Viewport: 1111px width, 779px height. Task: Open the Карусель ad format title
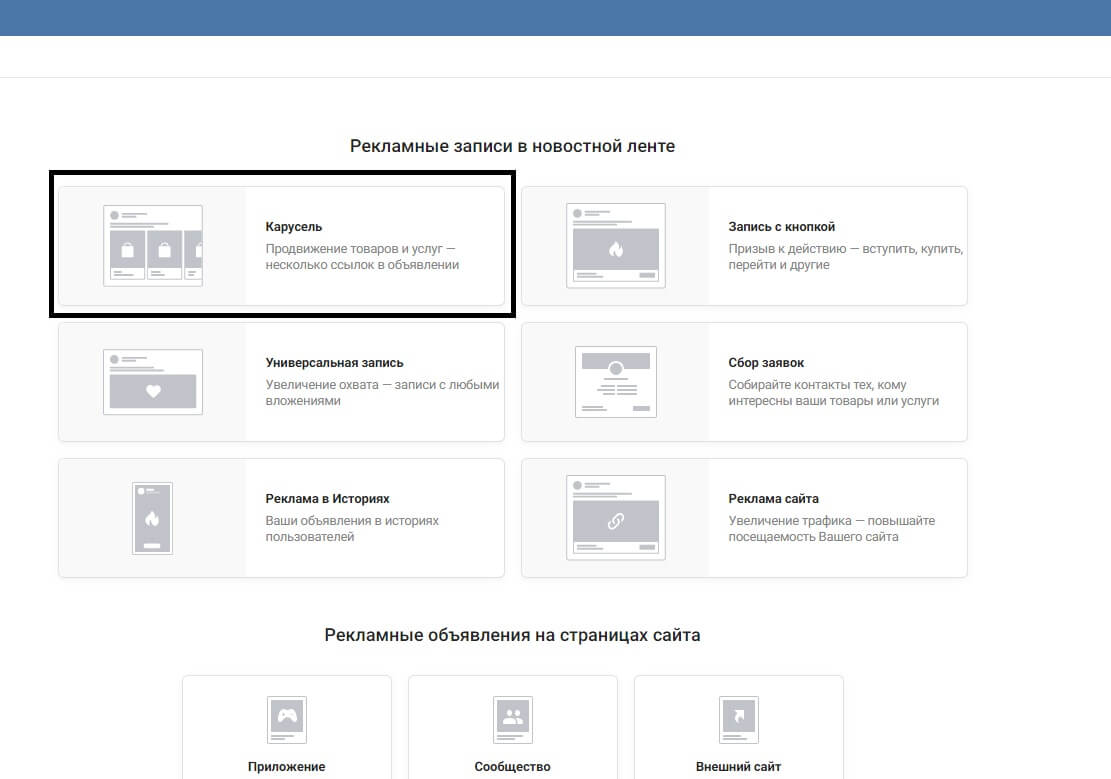[x=293, y=227]
